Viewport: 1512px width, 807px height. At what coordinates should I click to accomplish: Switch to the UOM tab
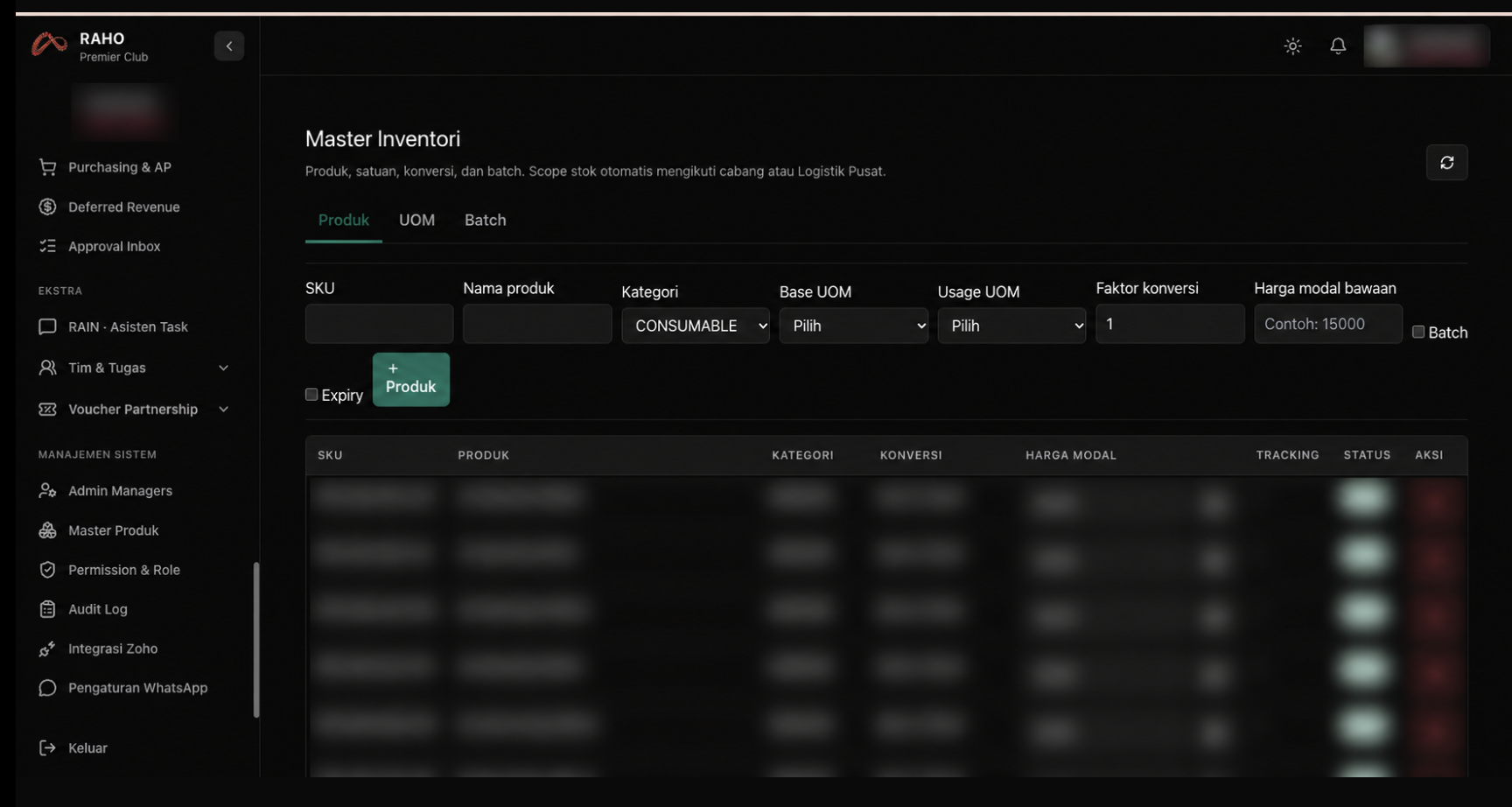417,221
